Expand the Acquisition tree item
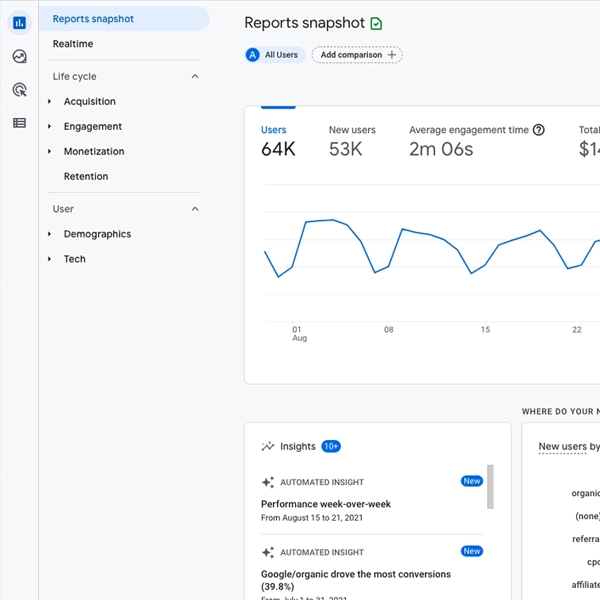The height and width of the screenshot is (600, 600). 50,102
